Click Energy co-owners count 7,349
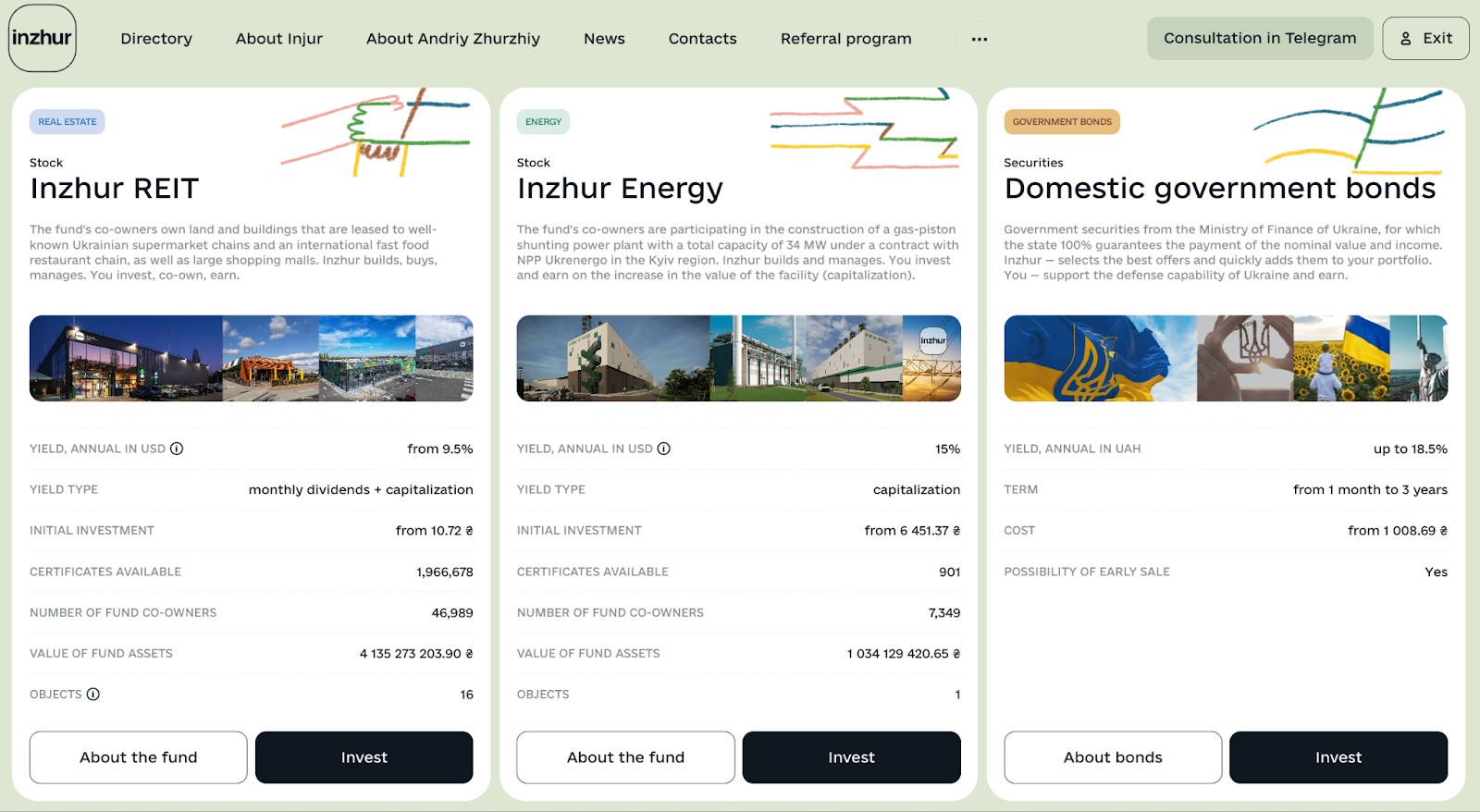Image resolution: width=1480 pixels, height=812 pixels. (944, 613)
